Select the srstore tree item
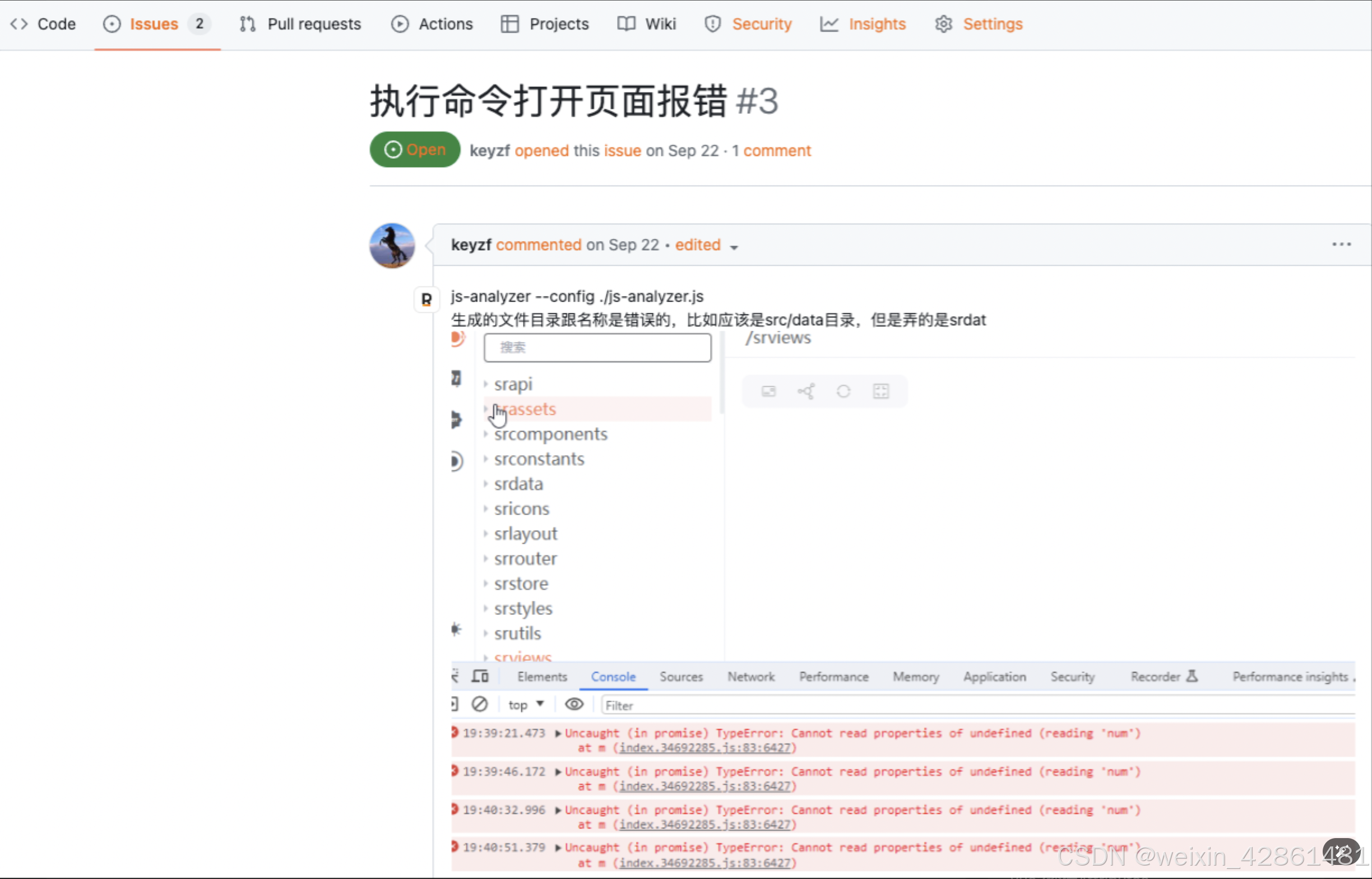 tap(521, 584)
